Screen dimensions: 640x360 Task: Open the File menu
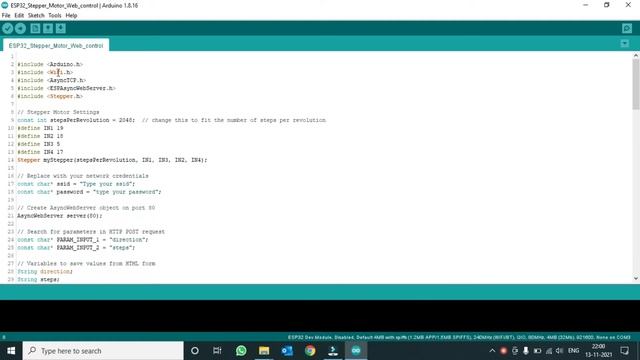(x=6, y=16)
